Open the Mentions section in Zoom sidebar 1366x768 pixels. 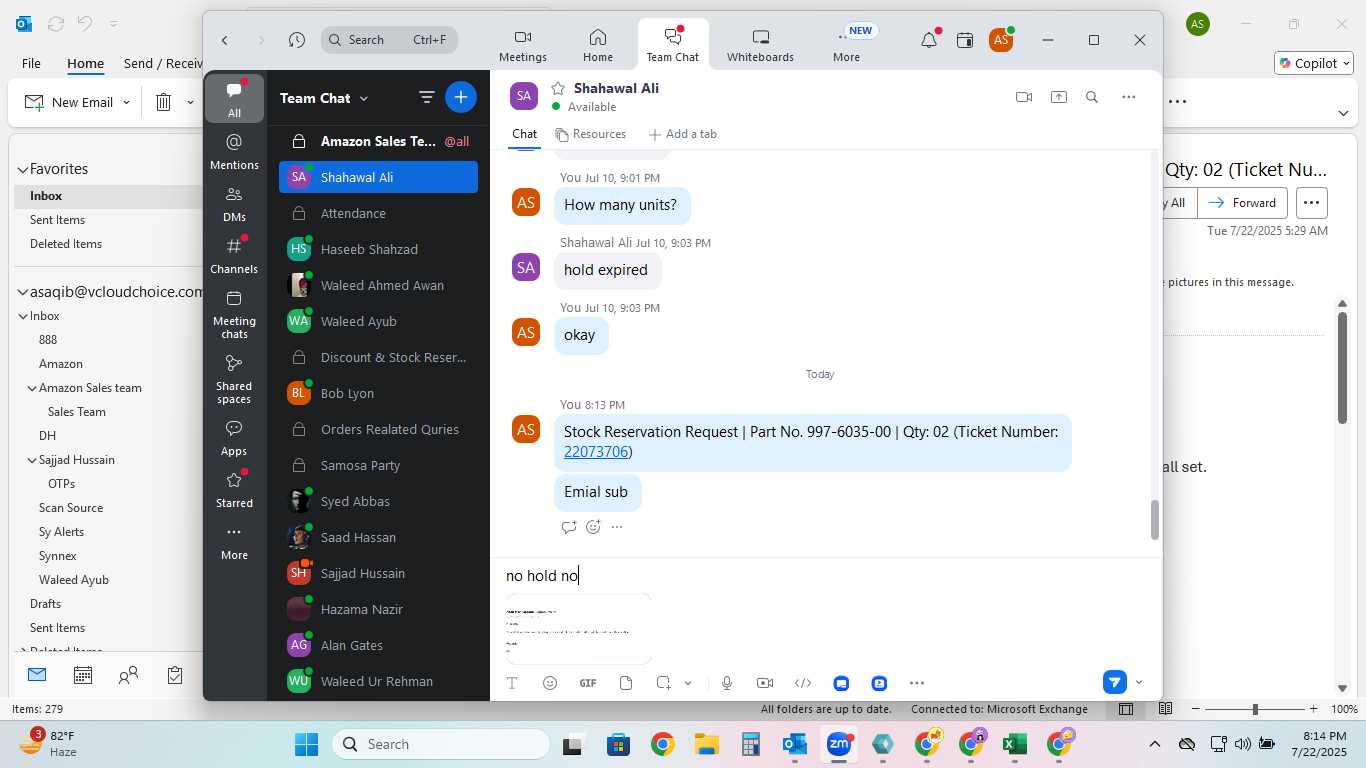click(x=234, y=151)
